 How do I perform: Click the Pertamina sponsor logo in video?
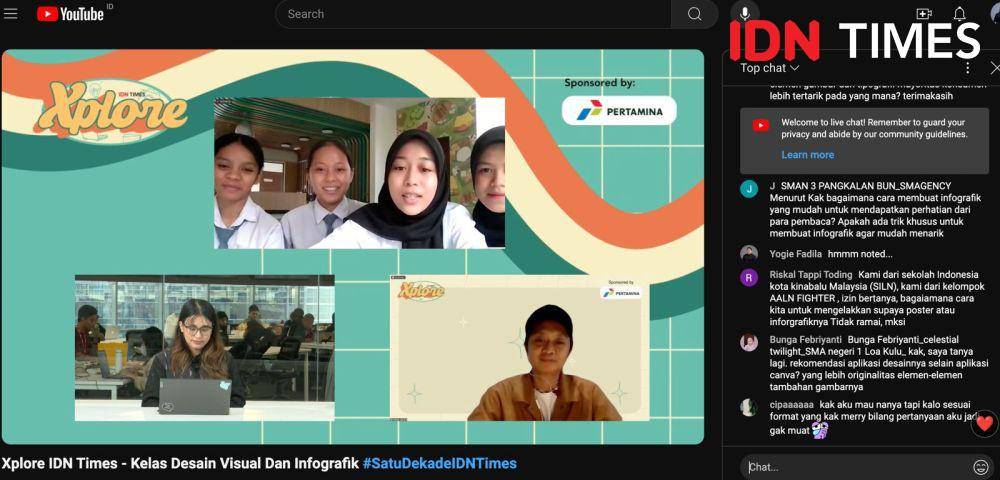point(619,111)
